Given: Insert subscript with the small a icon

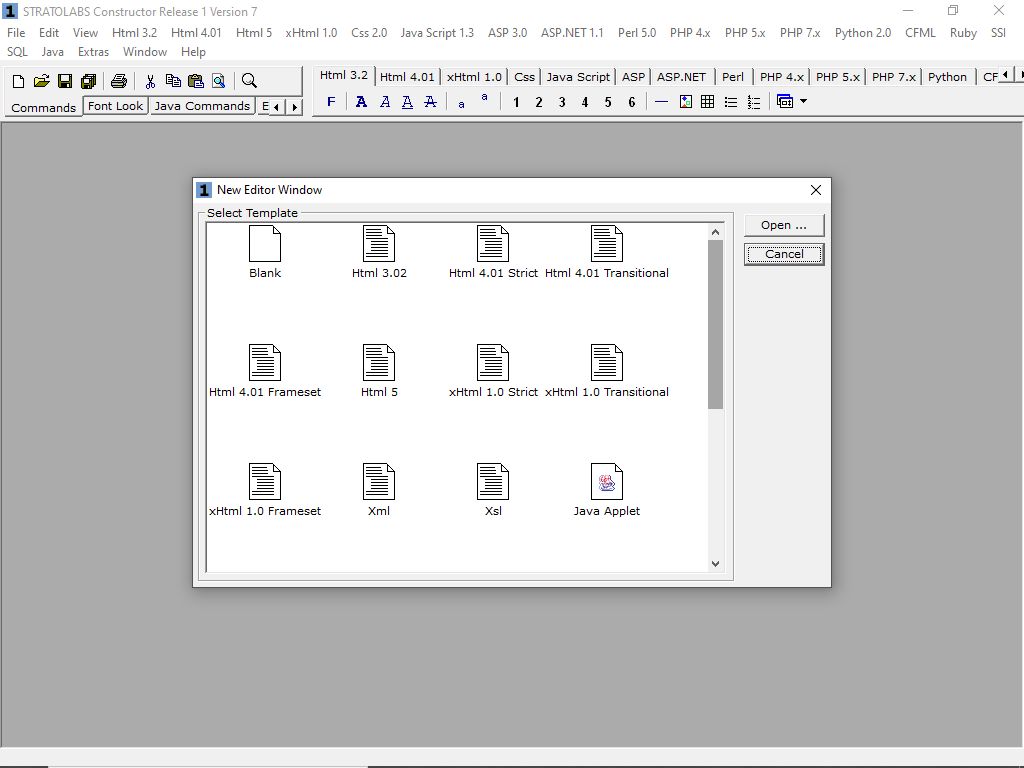Looking at the screenshot, I should click(x=461, y=104).
